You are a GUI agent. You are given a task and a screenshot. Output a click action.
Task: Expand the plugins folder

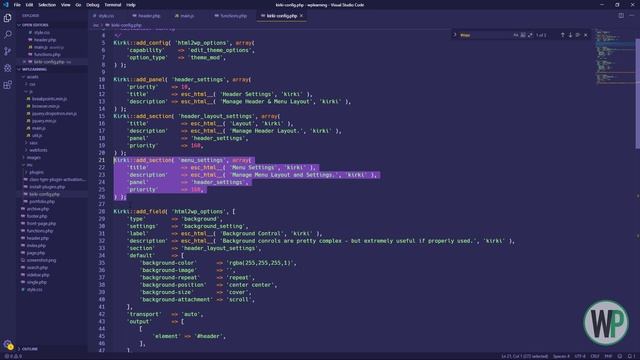36,172
